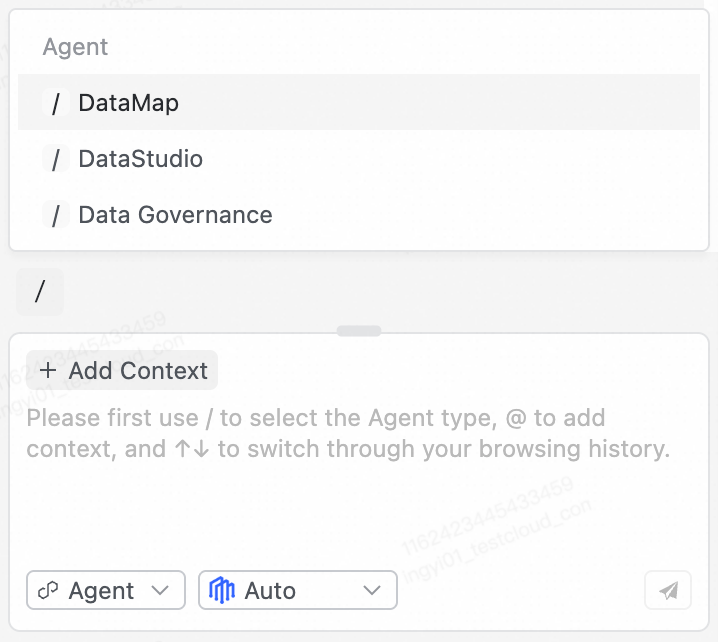Click the plus icon in Add Context

point(48,371)
